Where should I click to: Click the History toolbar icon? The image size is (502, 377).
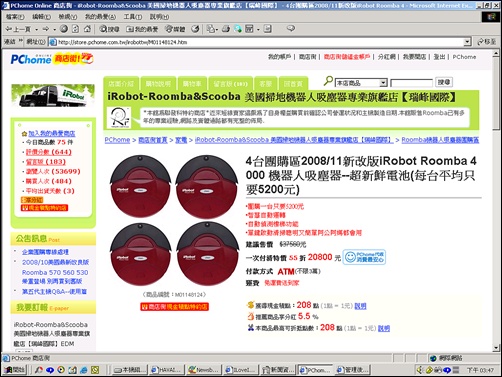[x=195, y=29]
